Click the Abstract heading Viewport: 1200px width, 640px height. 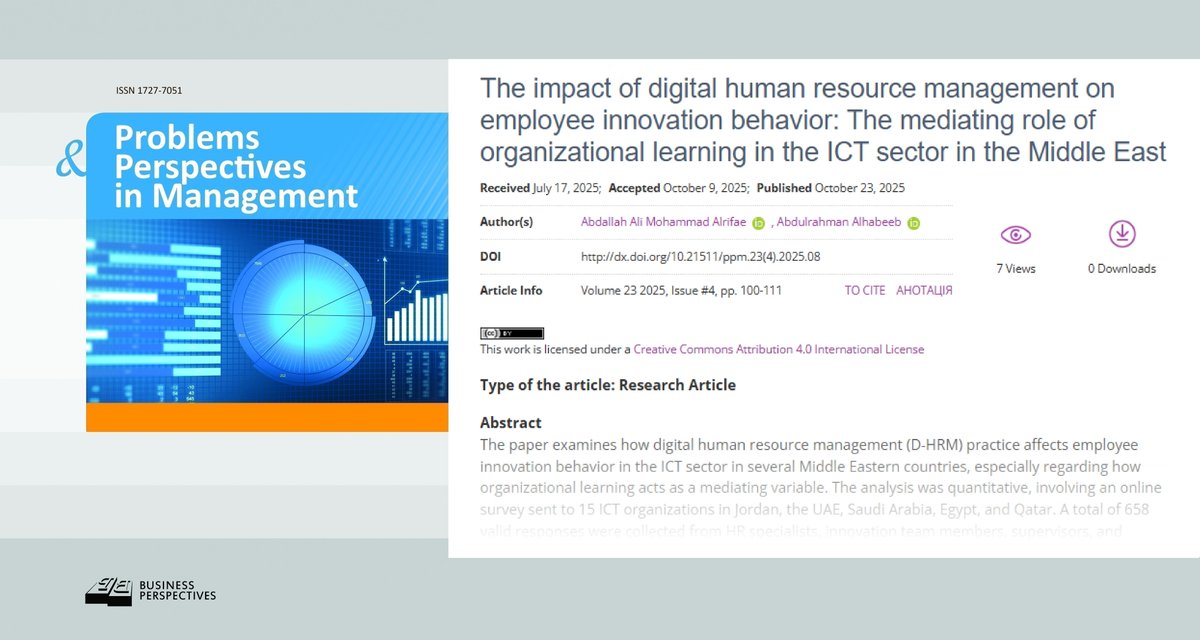point(511,423)
